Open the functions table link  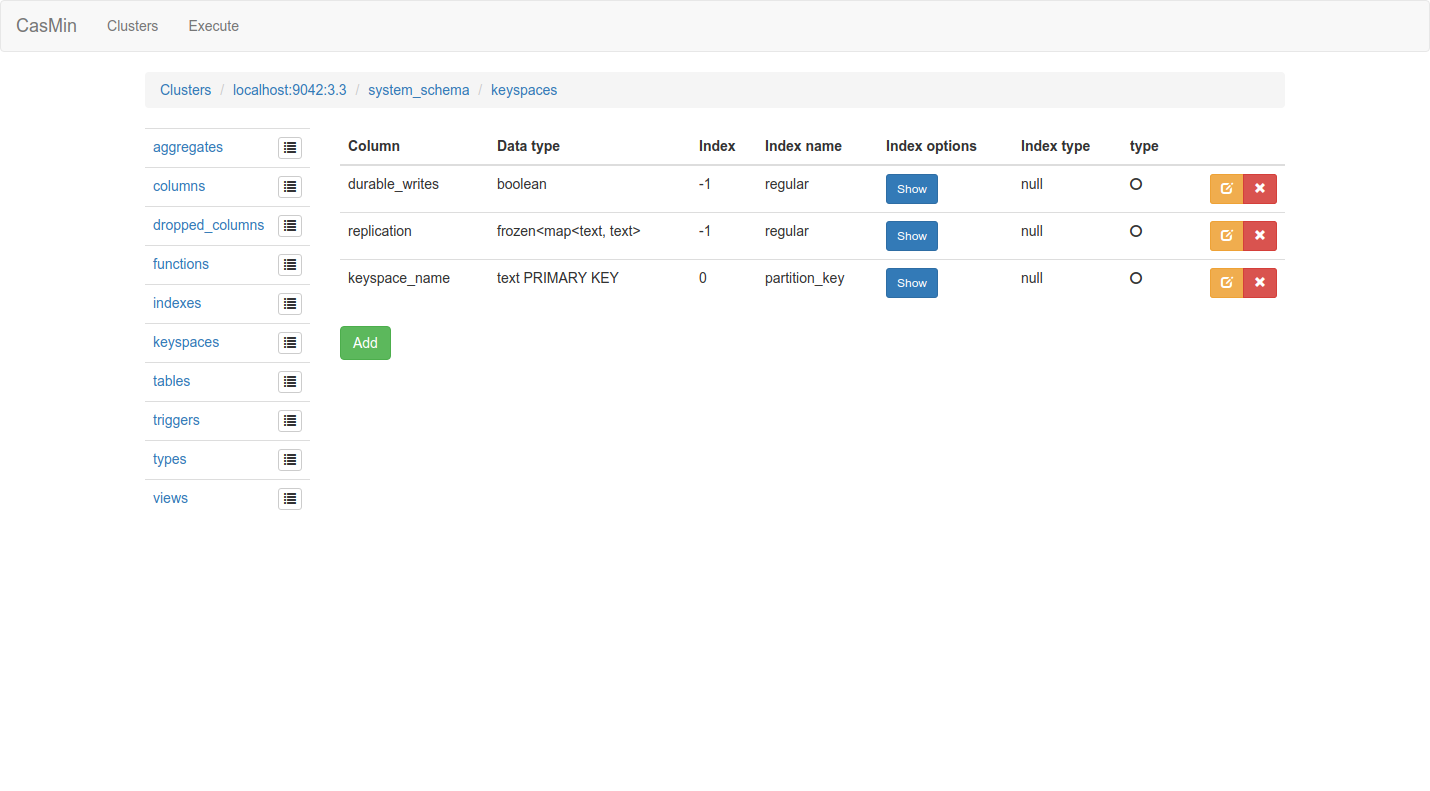pyautogui.click(x=181, y=264)
